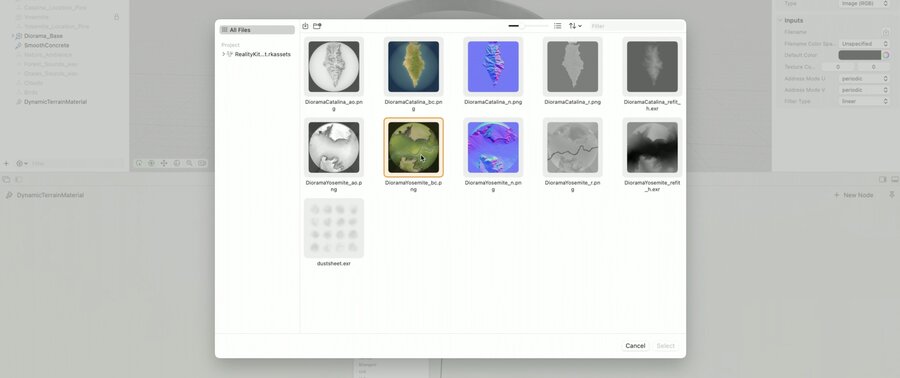The width and height of the screenshot is (900, 378).
Task: Click the DioramaCatalina_bc.png file name label
Action: [413, 105]
